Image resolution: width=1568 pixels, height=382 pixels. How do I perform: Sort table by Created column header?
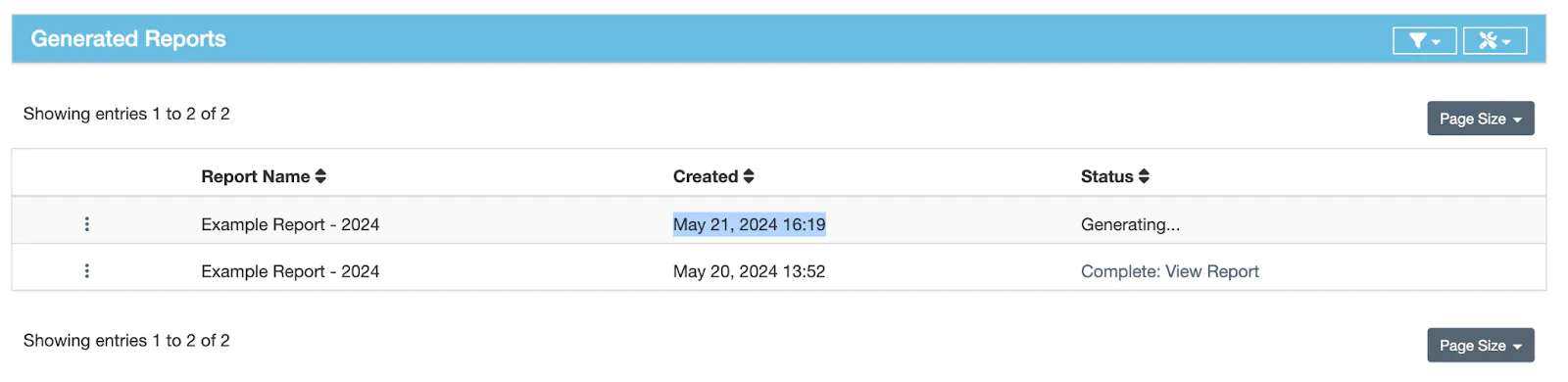coord(705,176)
